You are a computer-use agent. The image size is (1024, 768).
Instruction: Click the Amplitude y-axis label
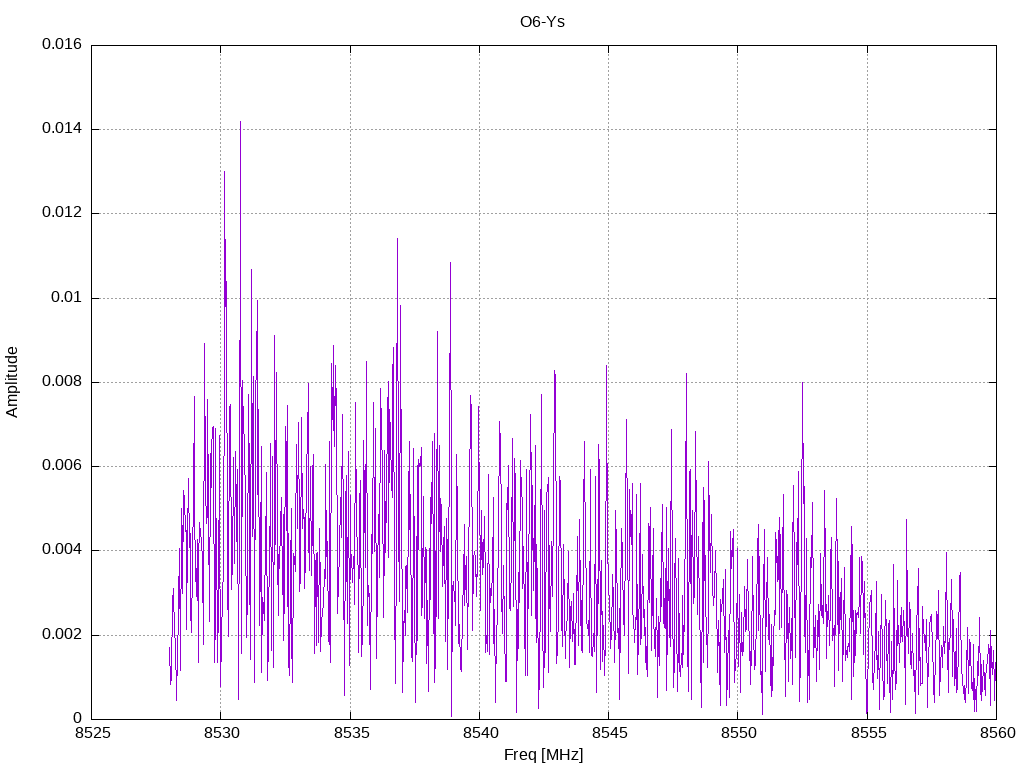(13, 381)
